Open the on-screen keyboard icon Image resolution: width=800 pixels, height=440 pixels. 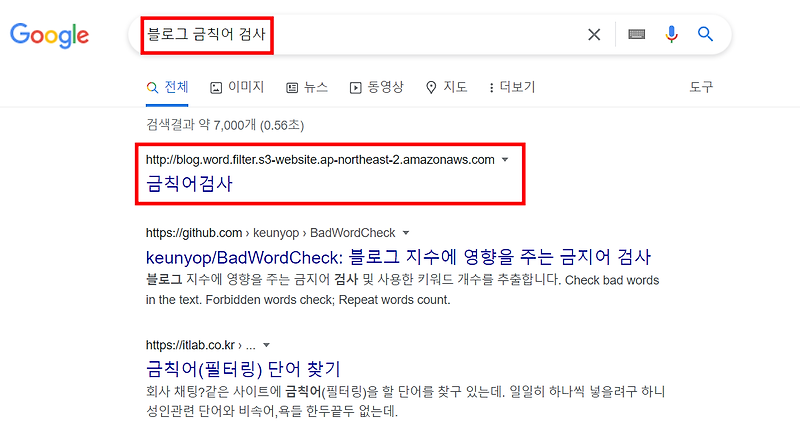636,34
